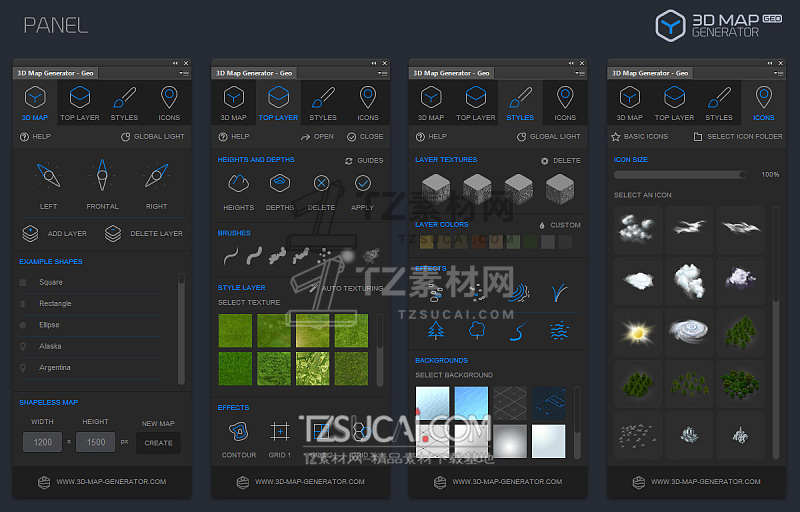This screenshot has height=512, width=800.
Task: Click Basic Icons star button
Action: [x=639, y=137]
